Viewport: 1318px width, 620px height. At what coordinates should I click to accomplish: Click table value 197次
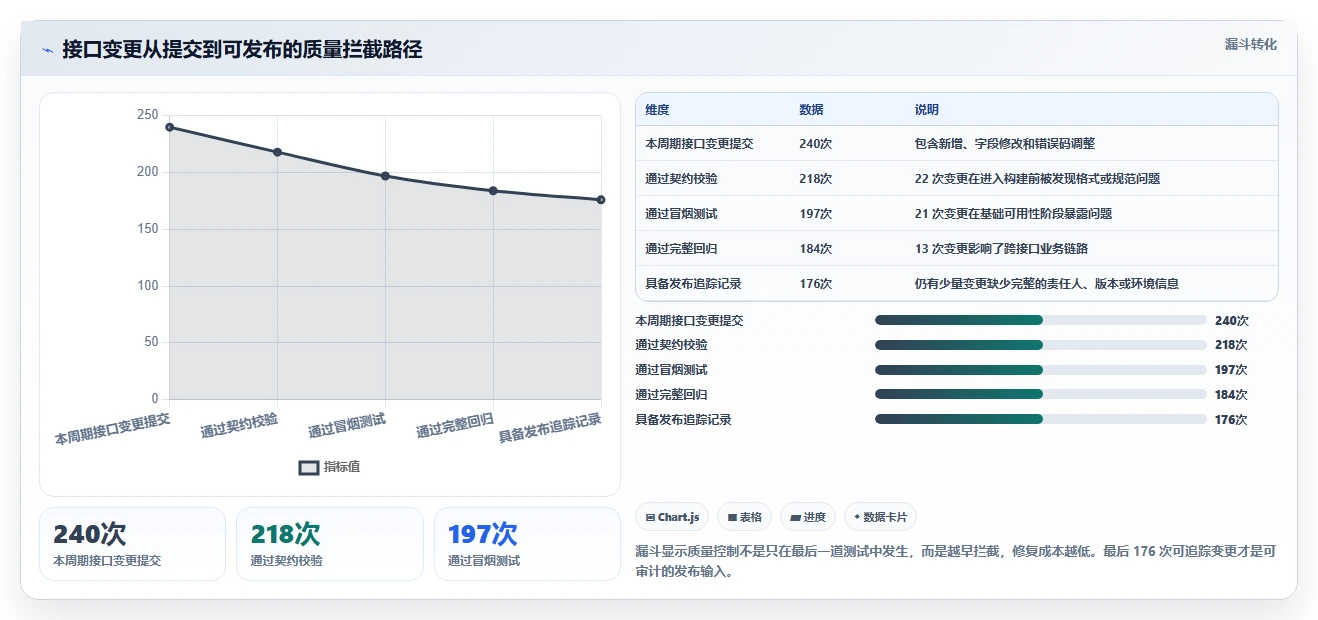pyautogui.click(x=816, y=214)
